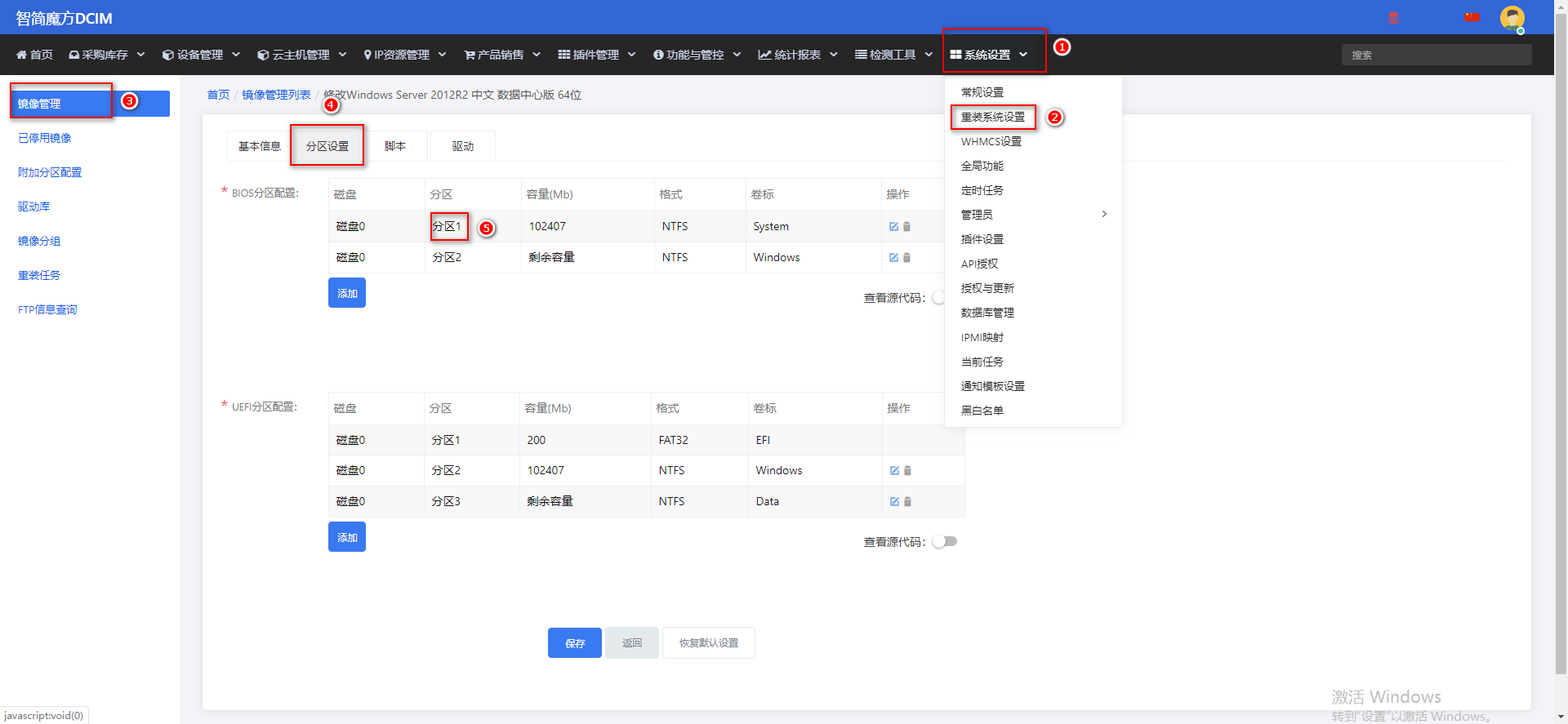Switch to the 脚本 tab
Viewport: 1568px width, 724px height.
395,146
